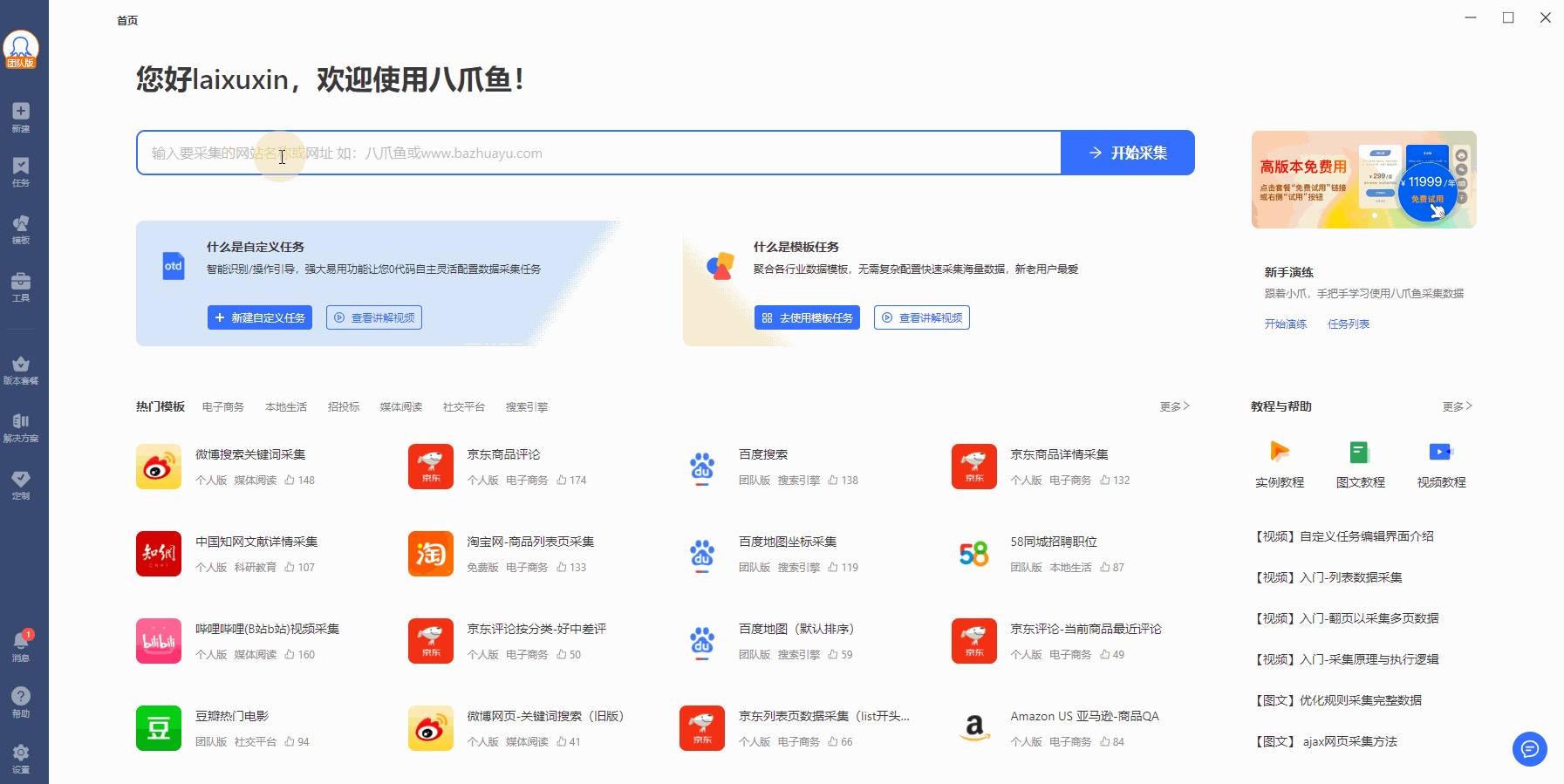Open 哔哩哔哩(B站b站)视频采集 template title

pos(267,629)
